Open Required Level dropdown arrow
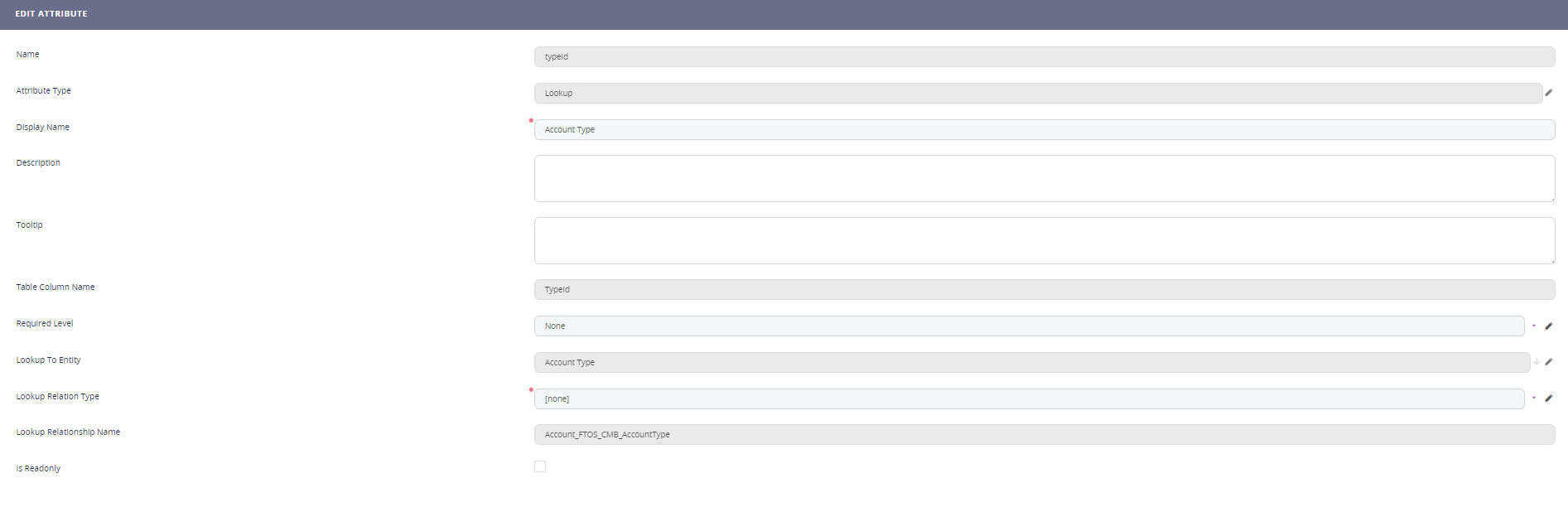 (x=1533, y=326)
